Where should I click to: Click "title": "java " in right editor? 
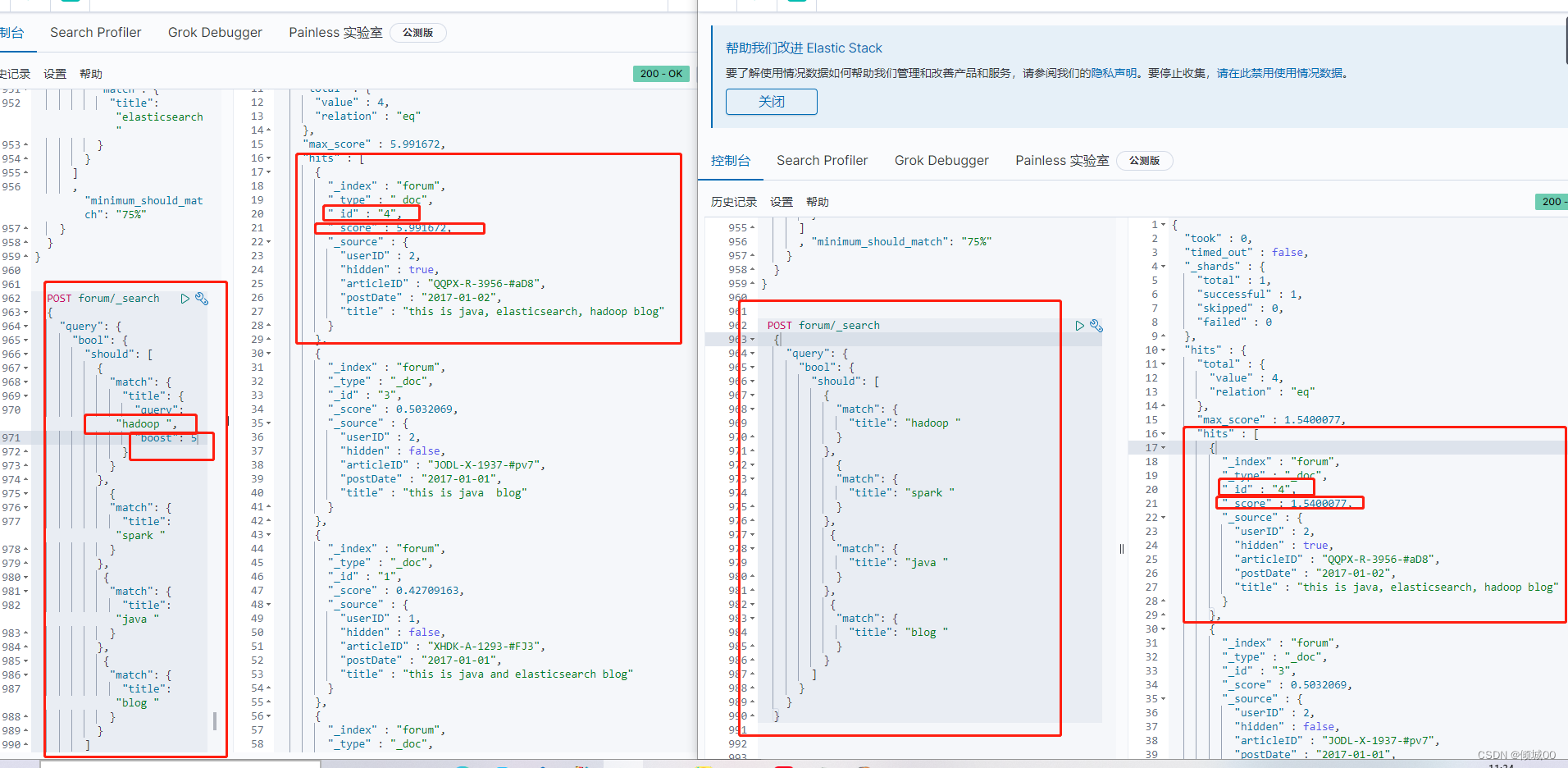[x=899, y=563]
